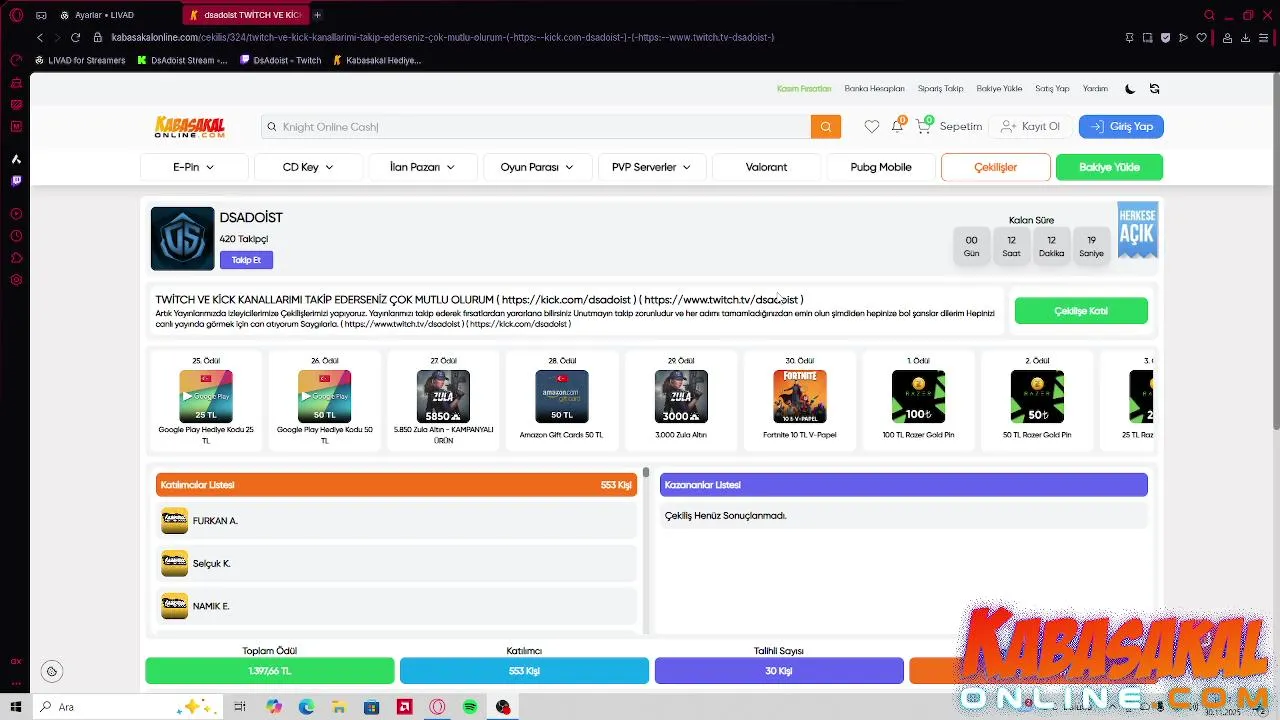This screenshot has width=1280, height=720.
Task: Click the Twitch icon in Opera sidebar
Action: point(16,181)
